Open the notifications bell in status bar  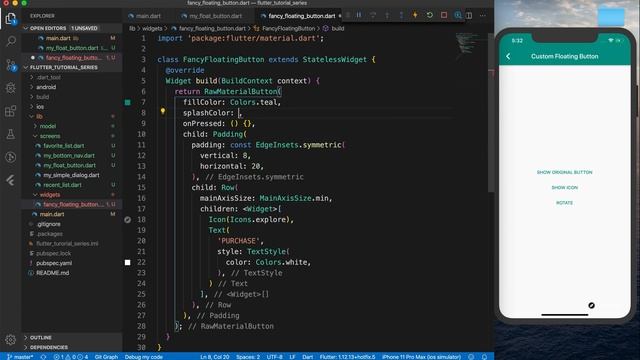484,357
